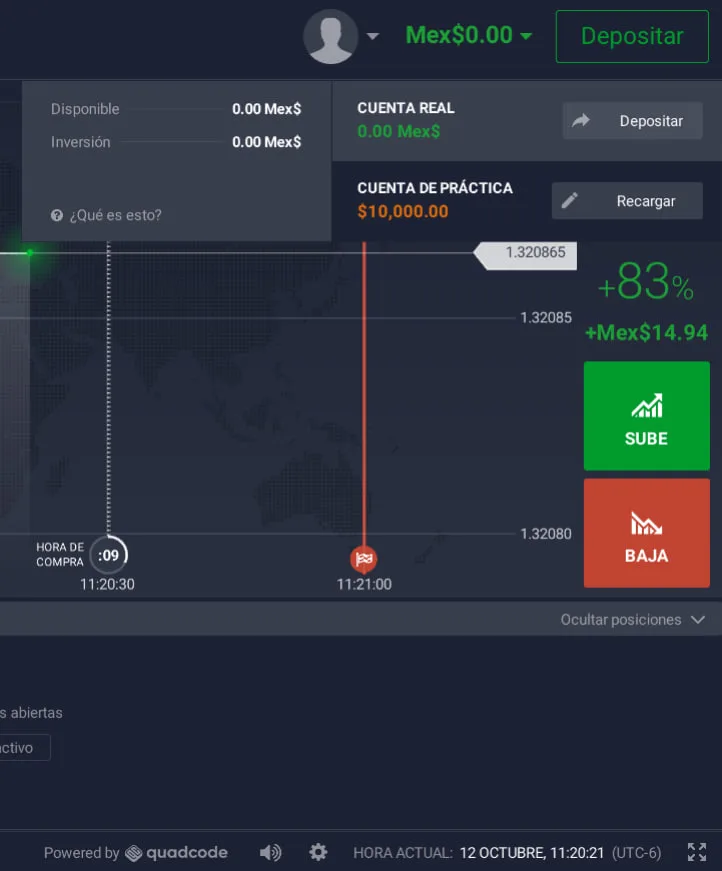This screenshot has height=871, width=722.
Task: Click the quadcode logo
Action: pyautogui.click(x=176, y=853)
